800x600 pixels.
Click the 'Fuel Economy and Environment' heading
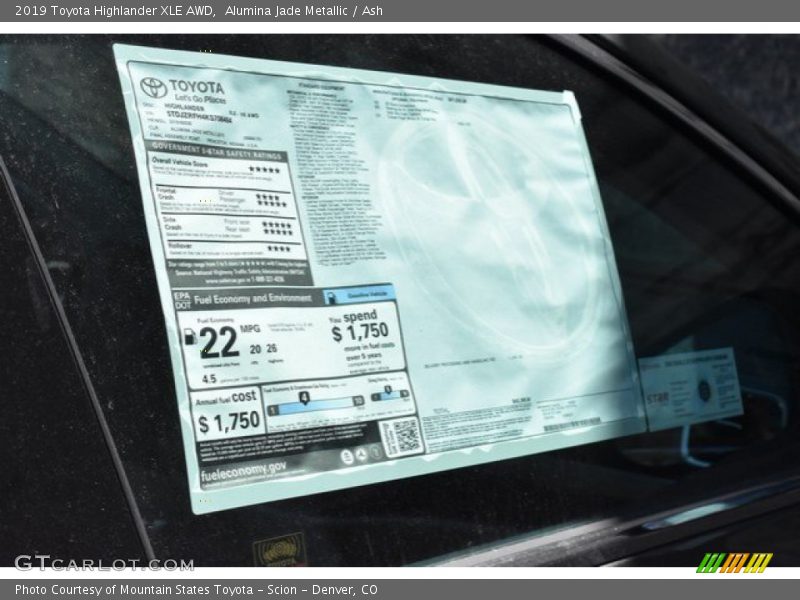[253, 298]
